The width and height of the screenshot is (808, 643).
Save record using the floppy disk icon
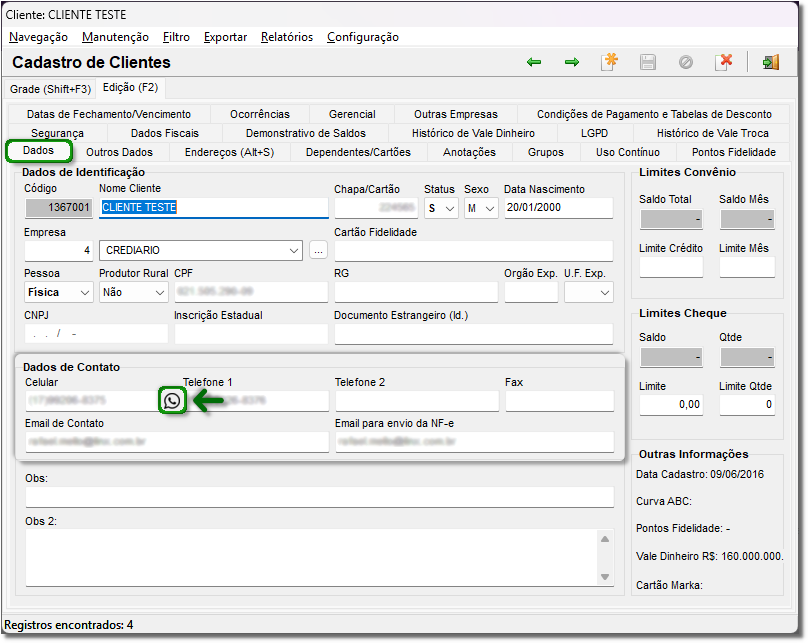click(x=648, y=62)
